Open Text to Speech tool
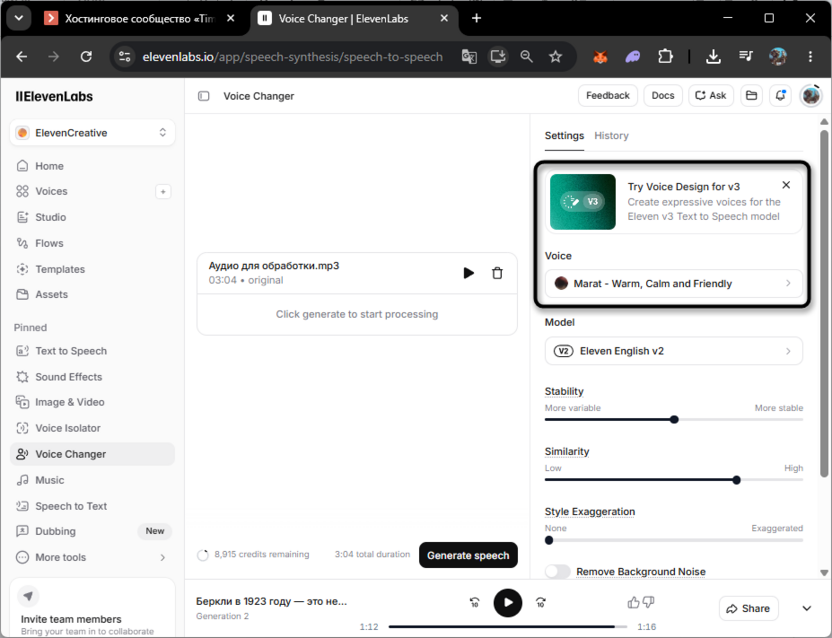 coord(92,351)
